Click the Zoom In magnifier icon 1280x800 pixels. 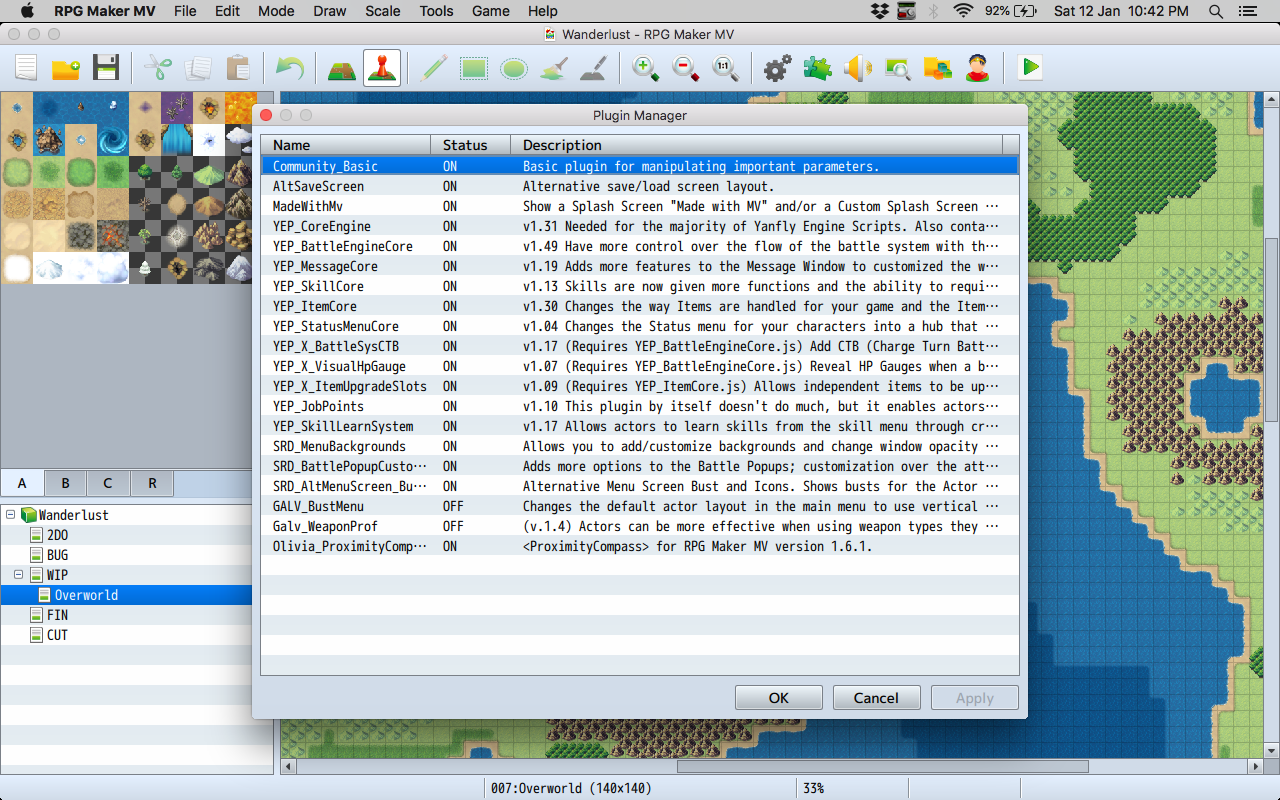(646, 68)
